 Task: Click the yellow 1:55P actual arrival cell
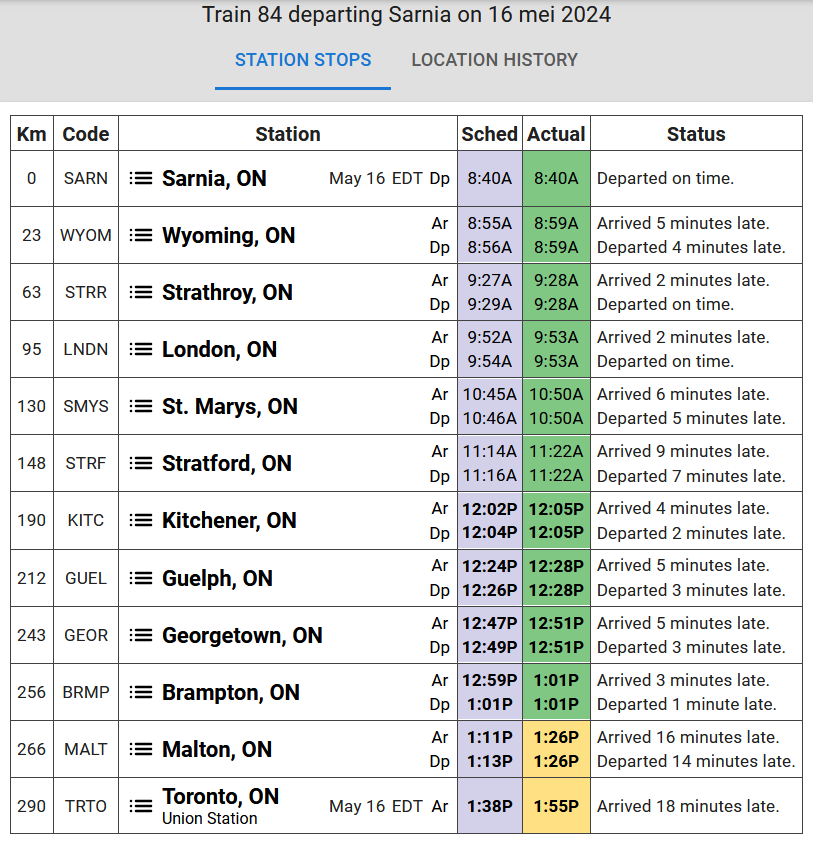coord(556,806)
